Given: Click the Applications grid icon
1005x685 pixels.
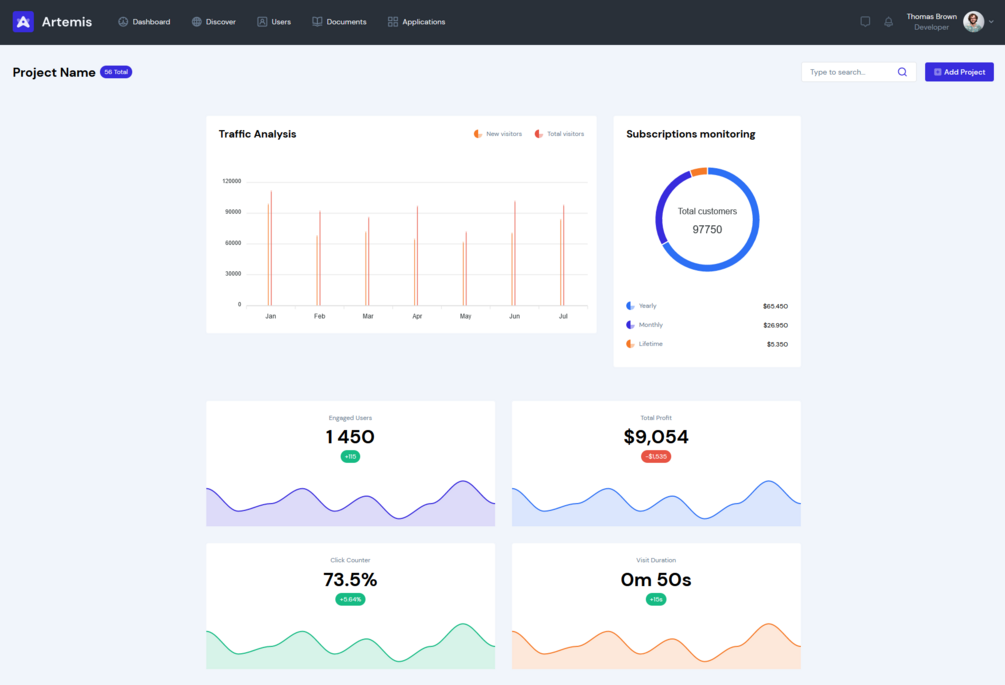Looking at the screenshot, I should pos(393,22).
